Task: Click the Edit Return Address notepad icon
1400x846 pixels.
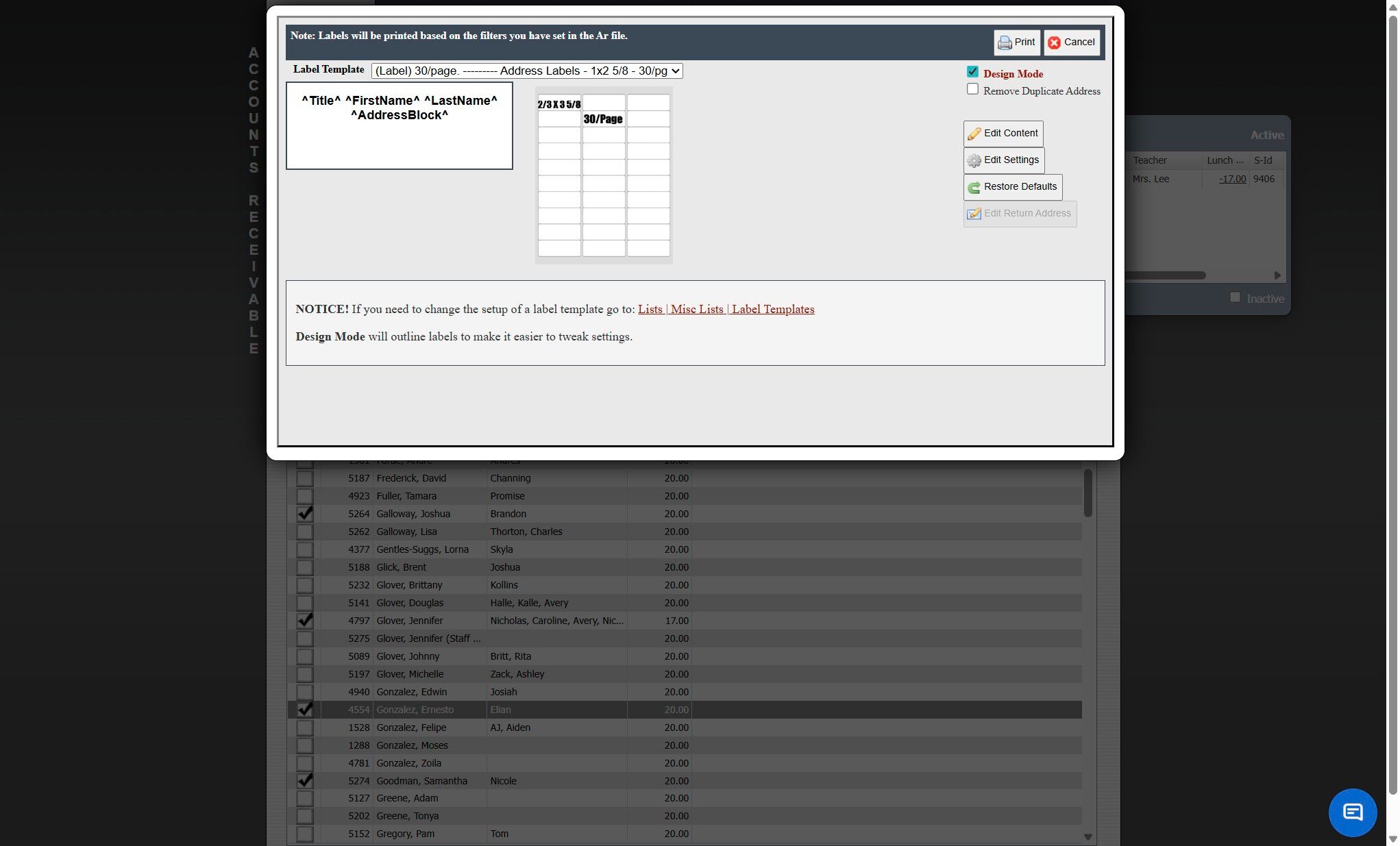Action: [x=974, y=214]
